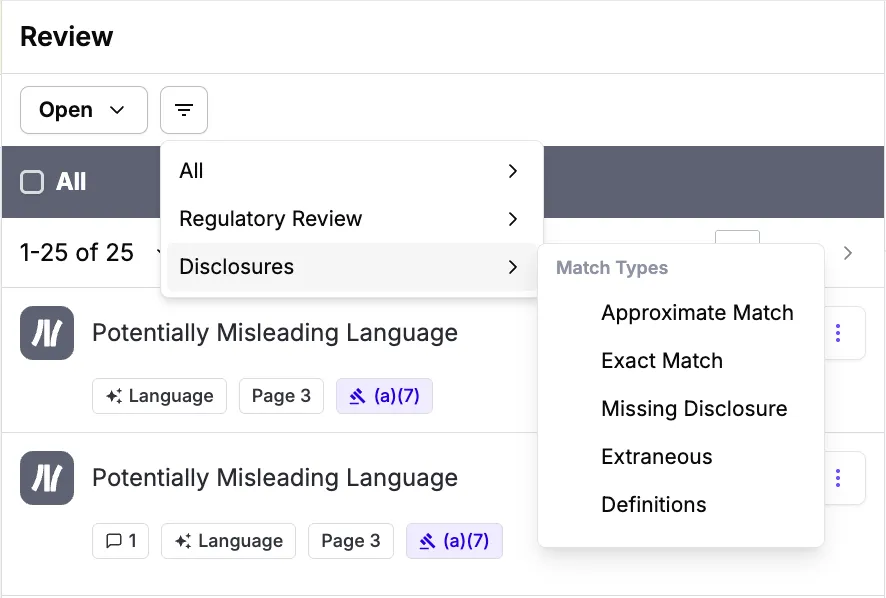Open the Open status dropdown

point(84,110)
